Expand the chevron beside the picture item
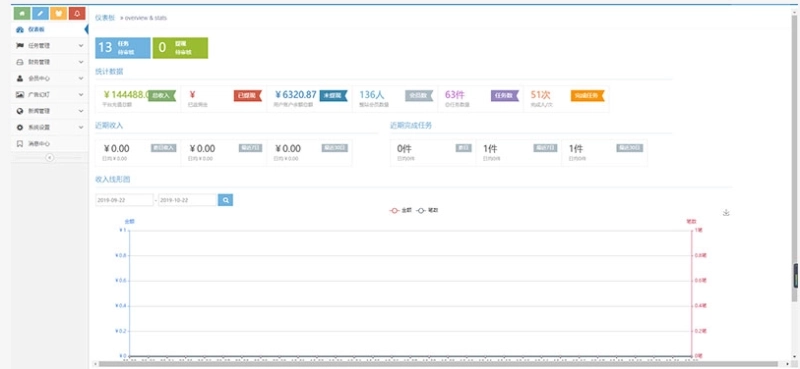This screenshot has height=369, width=800. (x=81, y=94)
